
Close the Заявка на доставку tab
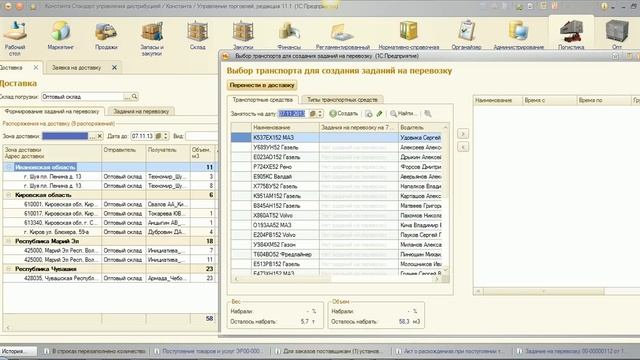tap(114, 67)
